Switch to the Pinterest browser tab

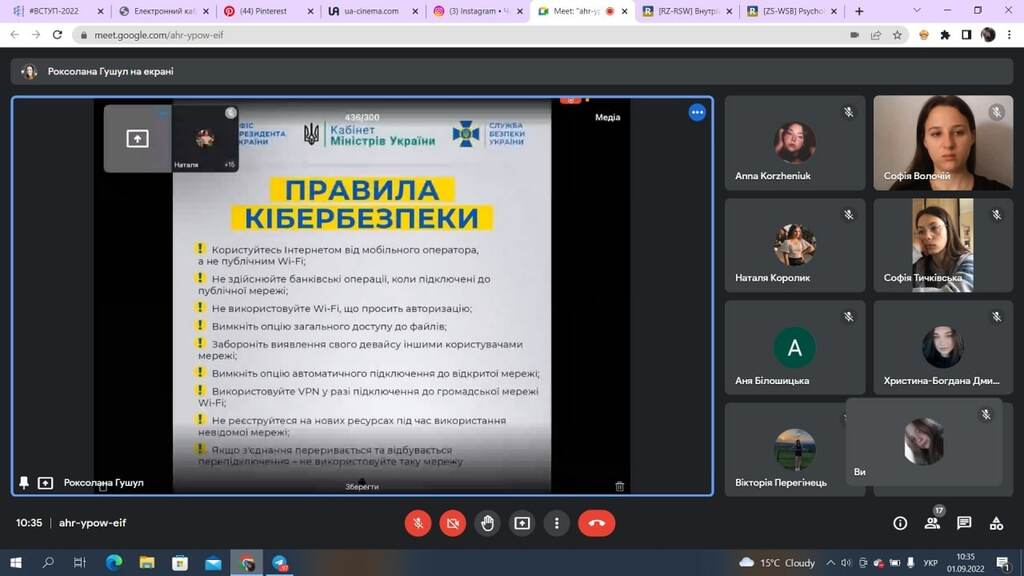tap(262, 11)
